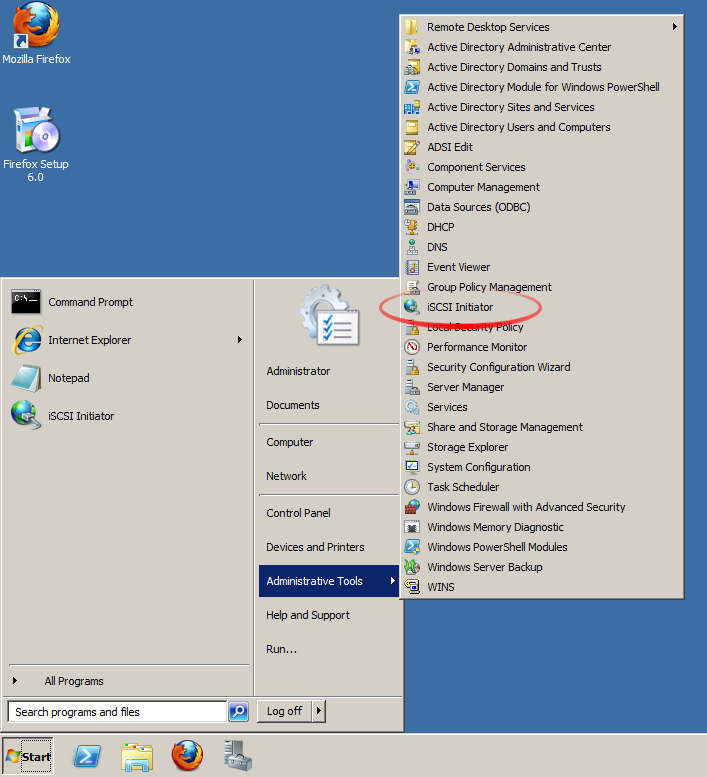Open Active Directory Domains and Trusts icon

pos(412,67)
